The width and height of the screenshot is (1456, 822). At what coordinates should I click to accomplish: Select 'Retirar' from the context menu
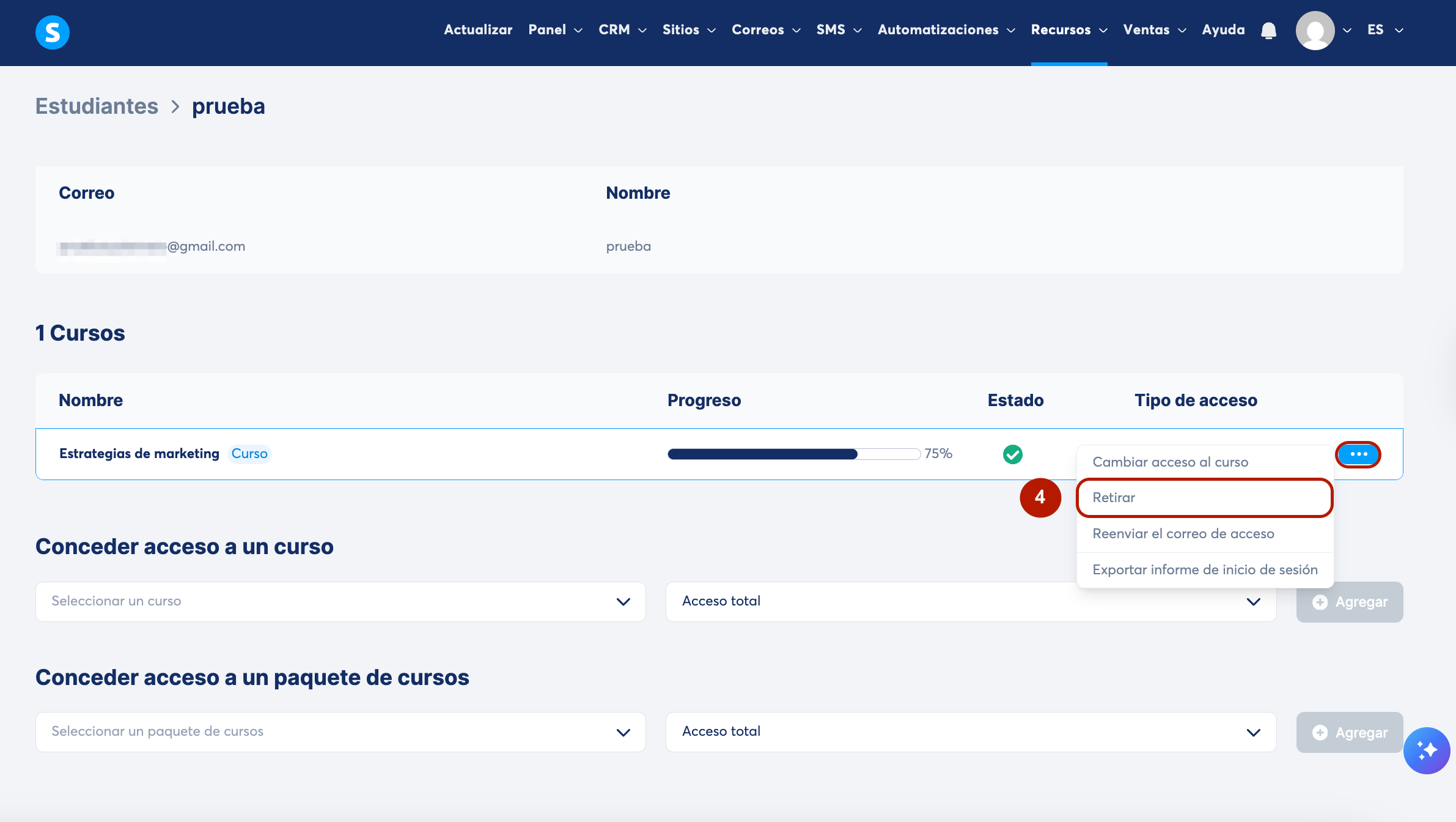click(x=1204, y=498)
